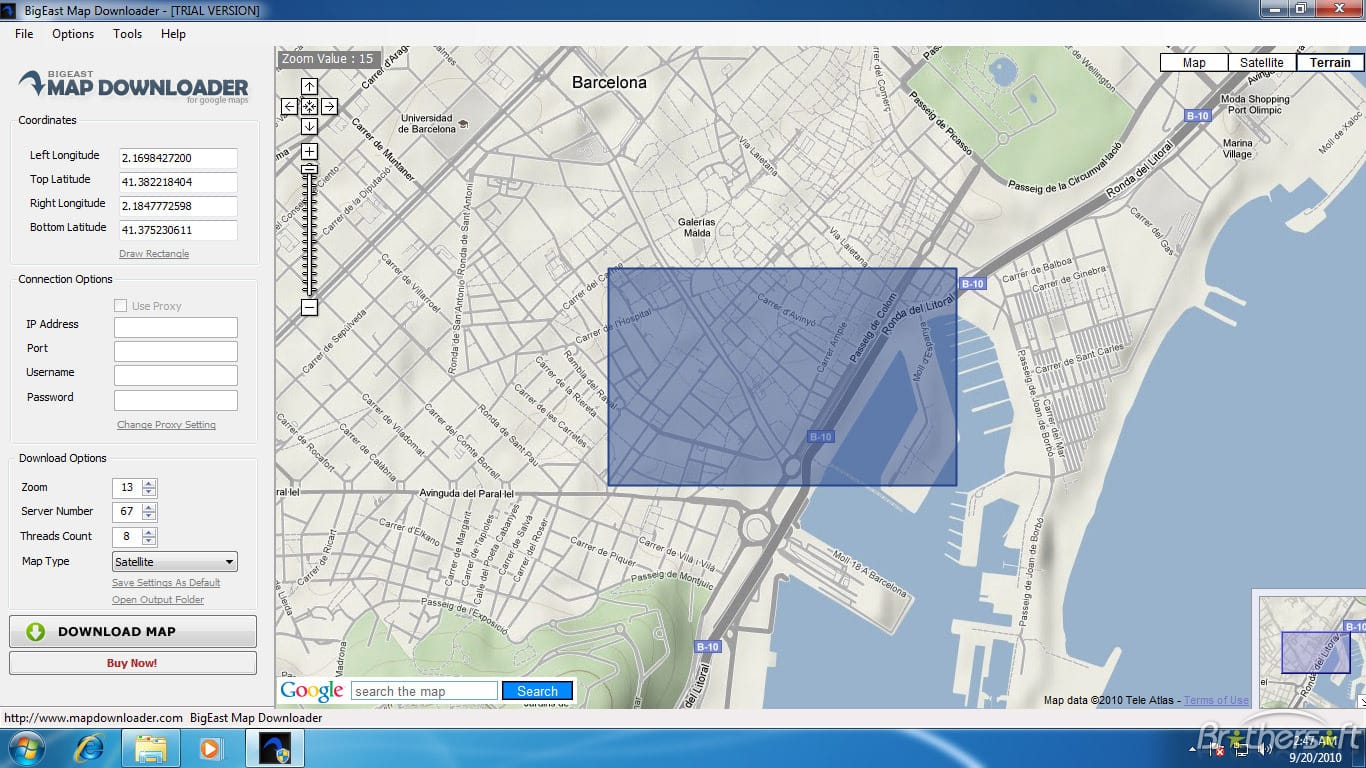Open the Help menu

click(x=173, y=34)
